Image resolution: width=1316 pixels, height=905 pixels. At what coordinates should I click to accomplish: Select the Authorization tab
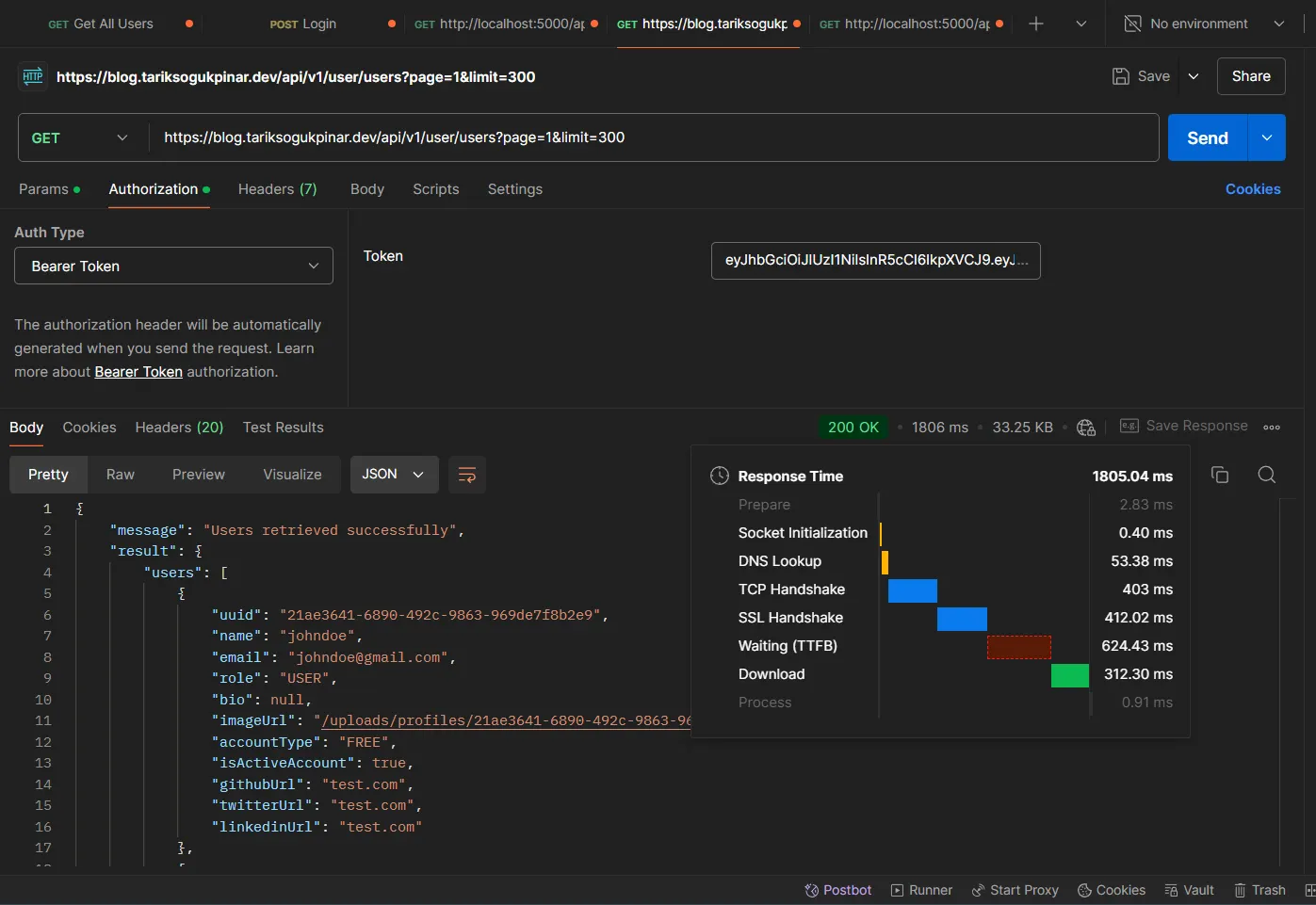[x=159, y=189]
